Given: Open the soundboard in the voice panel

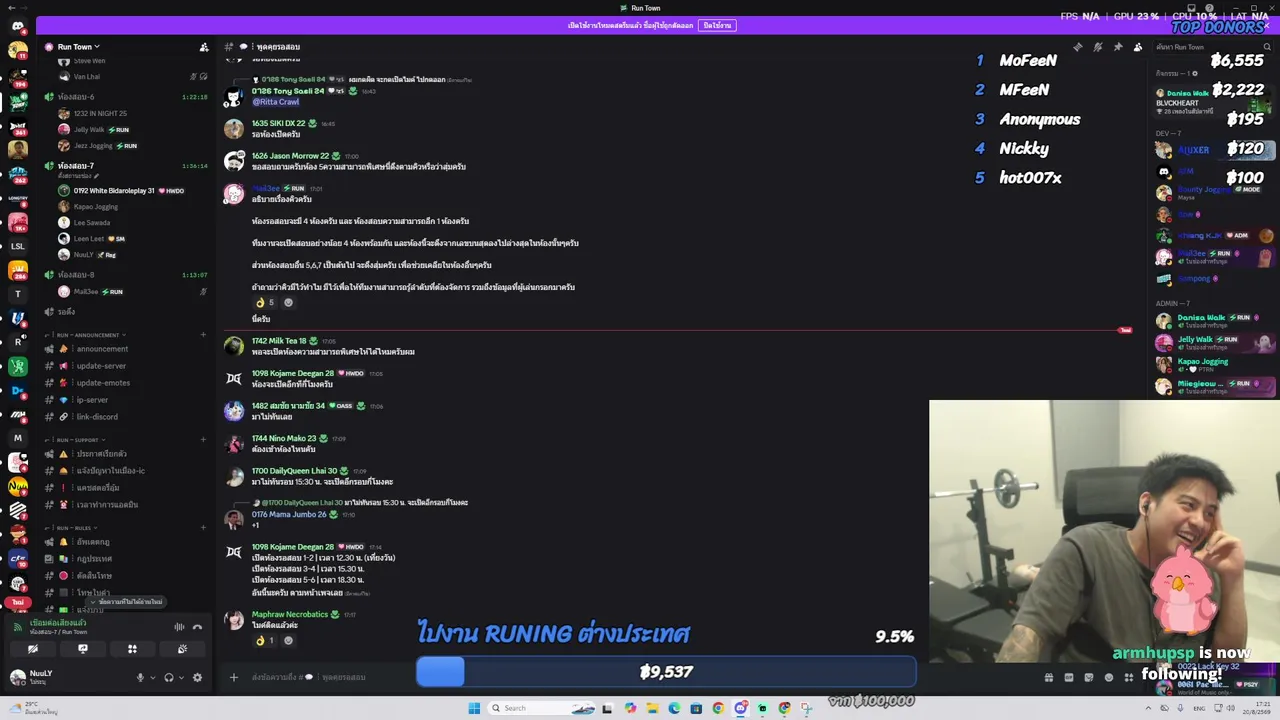Looking at the screenshot, I should [x=182, y=649].
